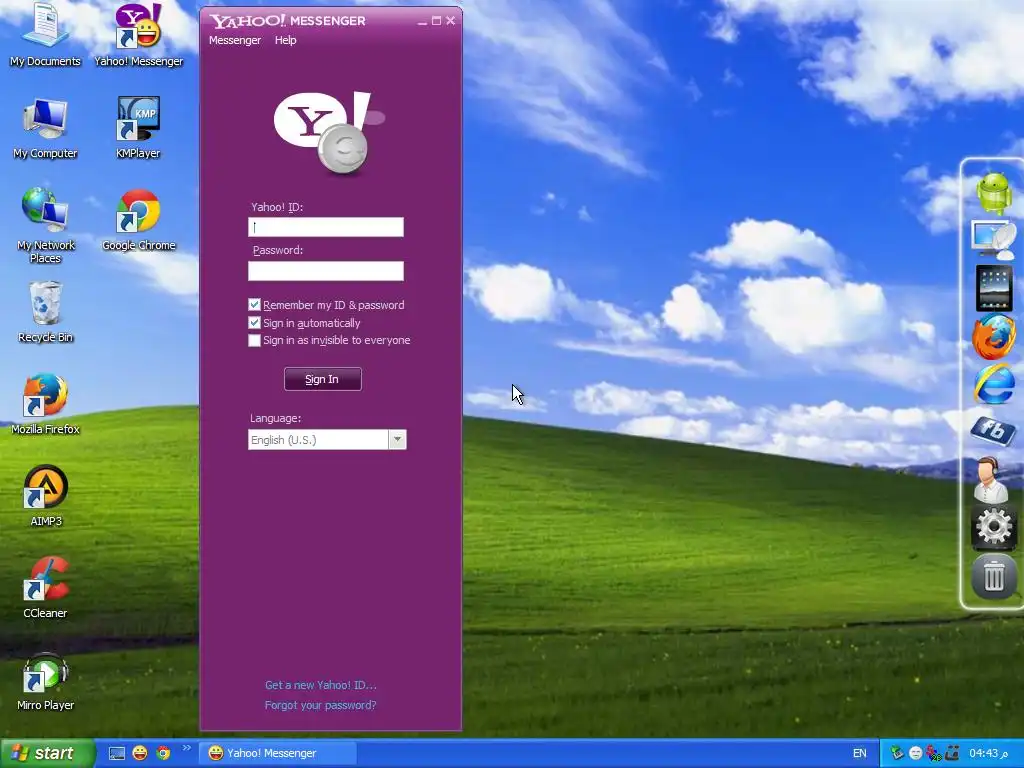Click the iPad tablet dock icon
Screen dimensions: 1024x768
coord(994,288)
